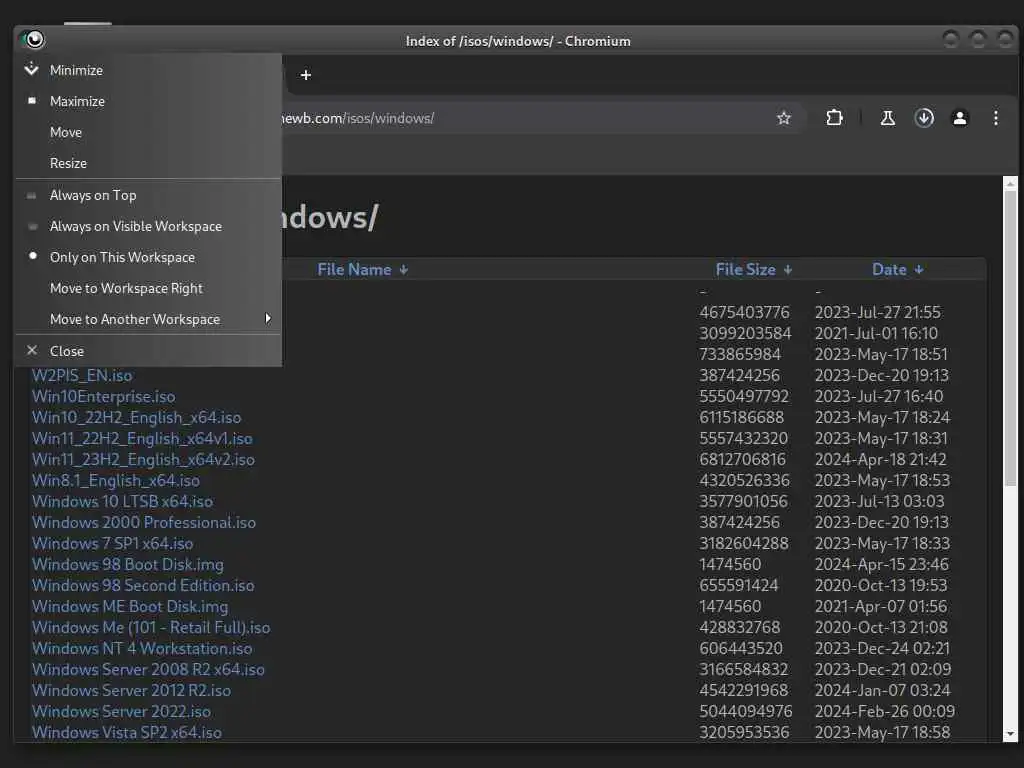Open Windows 98 Second Edition.iso link
Image resolution: width=1024 pixels, height=768 pixels.
coord(143,585)
